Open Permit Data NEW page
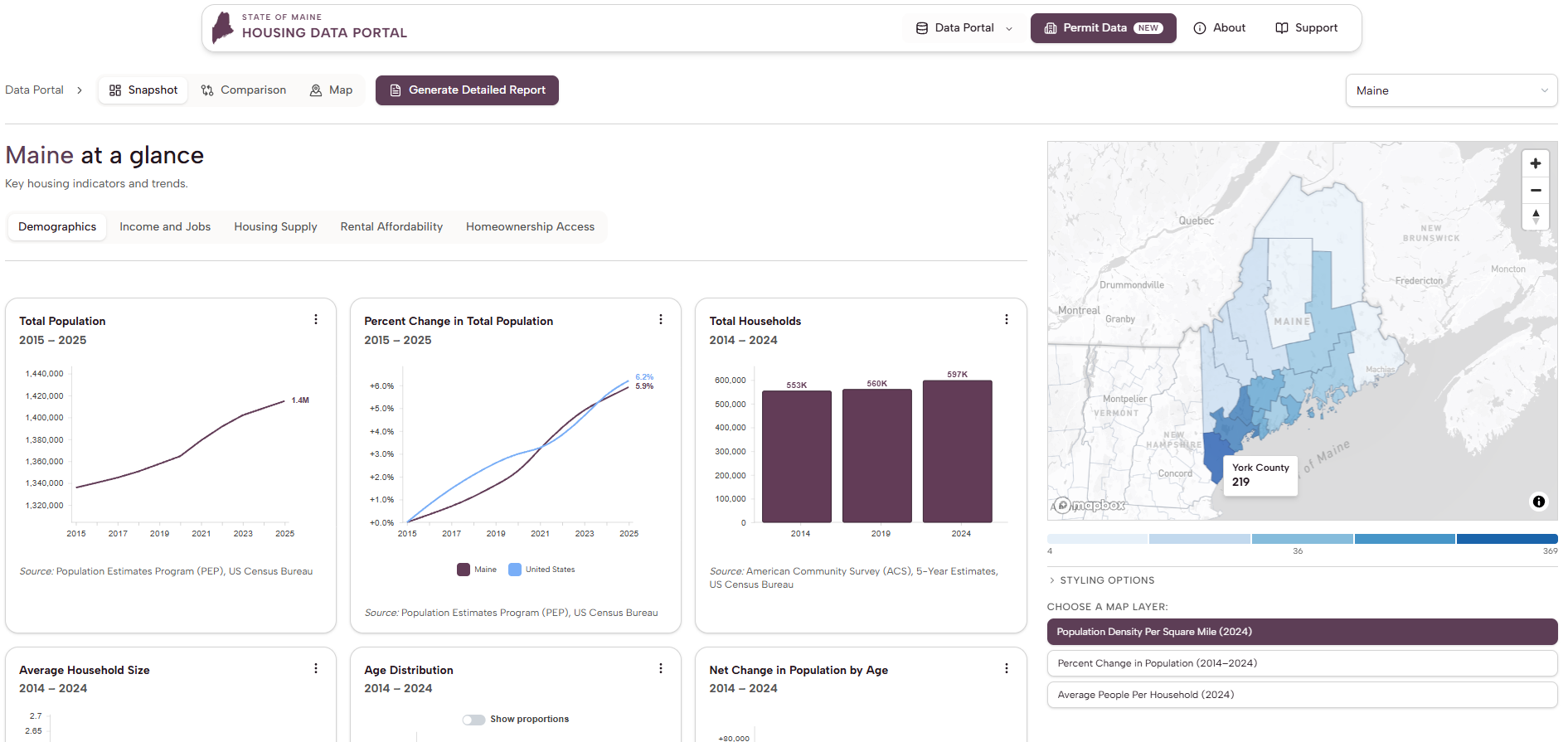This screenshot has width=1568, height=742. pyautogui.click(x=1103, y=28)
